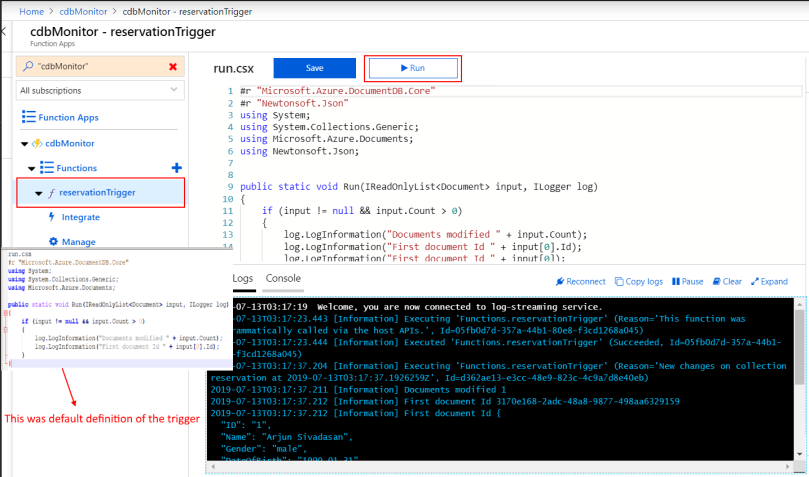This screenshot has width=809, height=477.
Task: Focus the "cdbMonitor" search field
Action: click(x=100, y=67)
